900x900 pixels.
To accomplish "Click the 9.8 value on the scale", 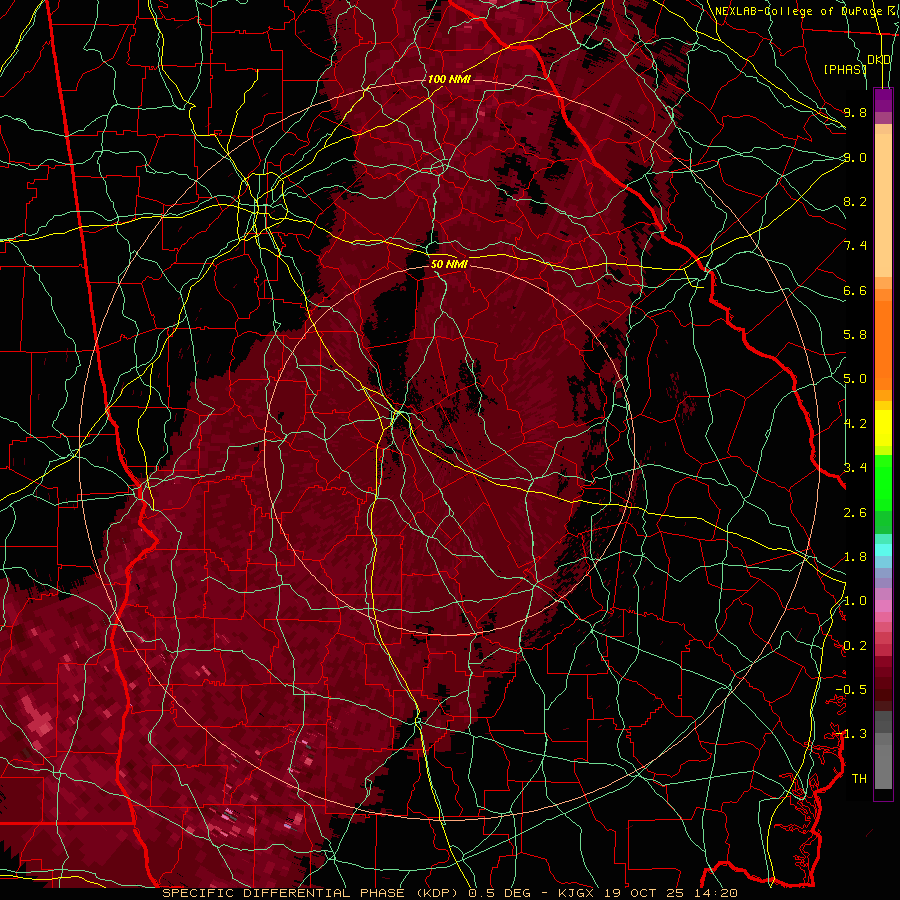I will 855,112.
